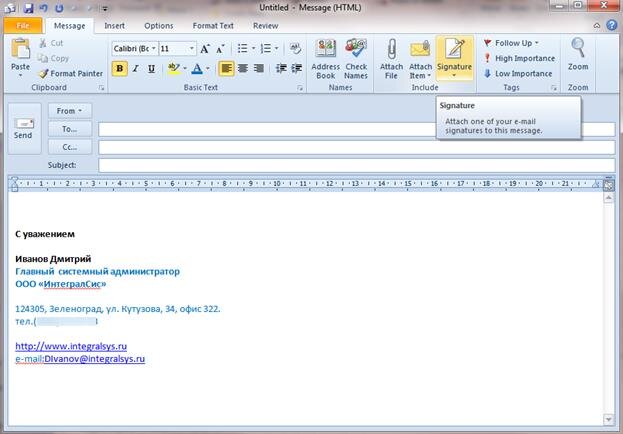
Task: Click the Increase Indent icon
Action: [x=297, y=68]
